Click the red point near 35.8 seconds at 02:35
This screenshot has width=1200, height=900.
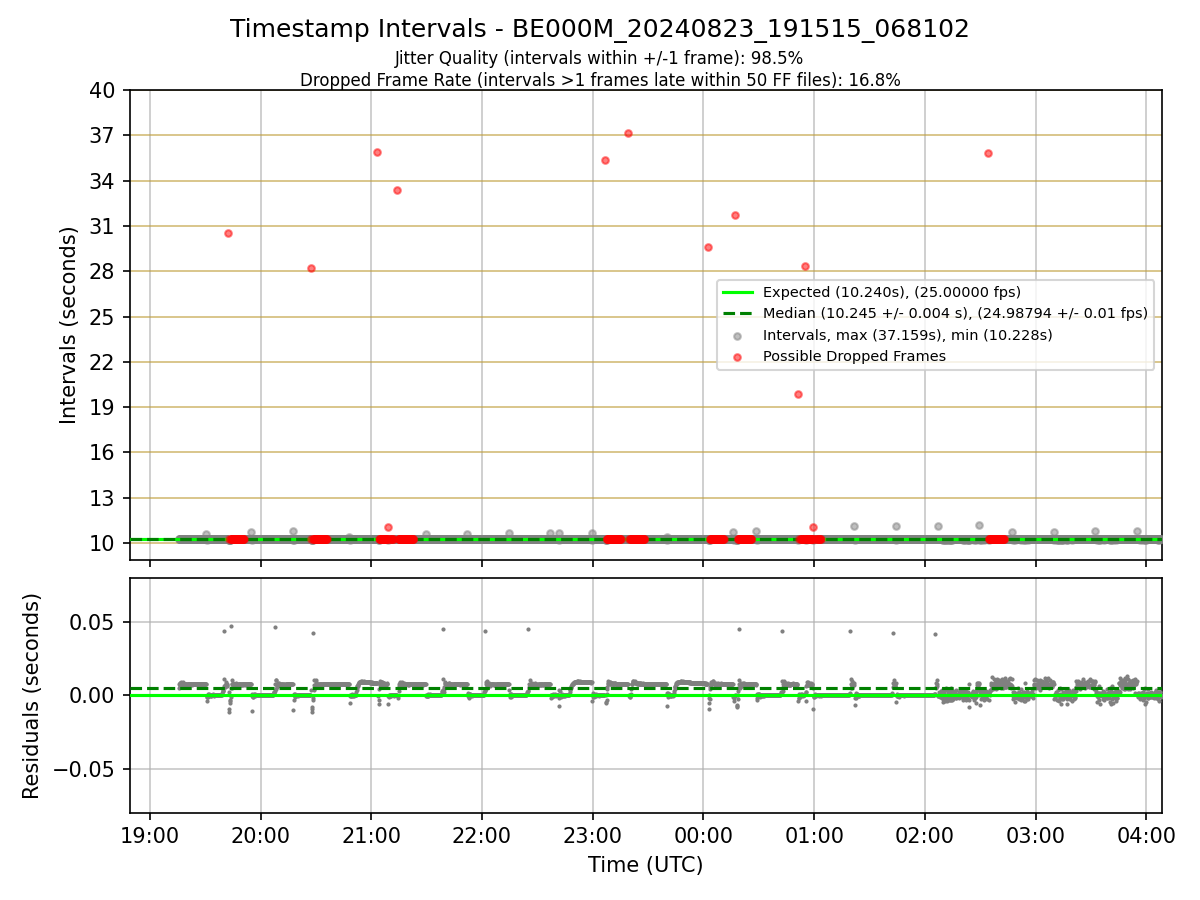click(x=988, y=153)
